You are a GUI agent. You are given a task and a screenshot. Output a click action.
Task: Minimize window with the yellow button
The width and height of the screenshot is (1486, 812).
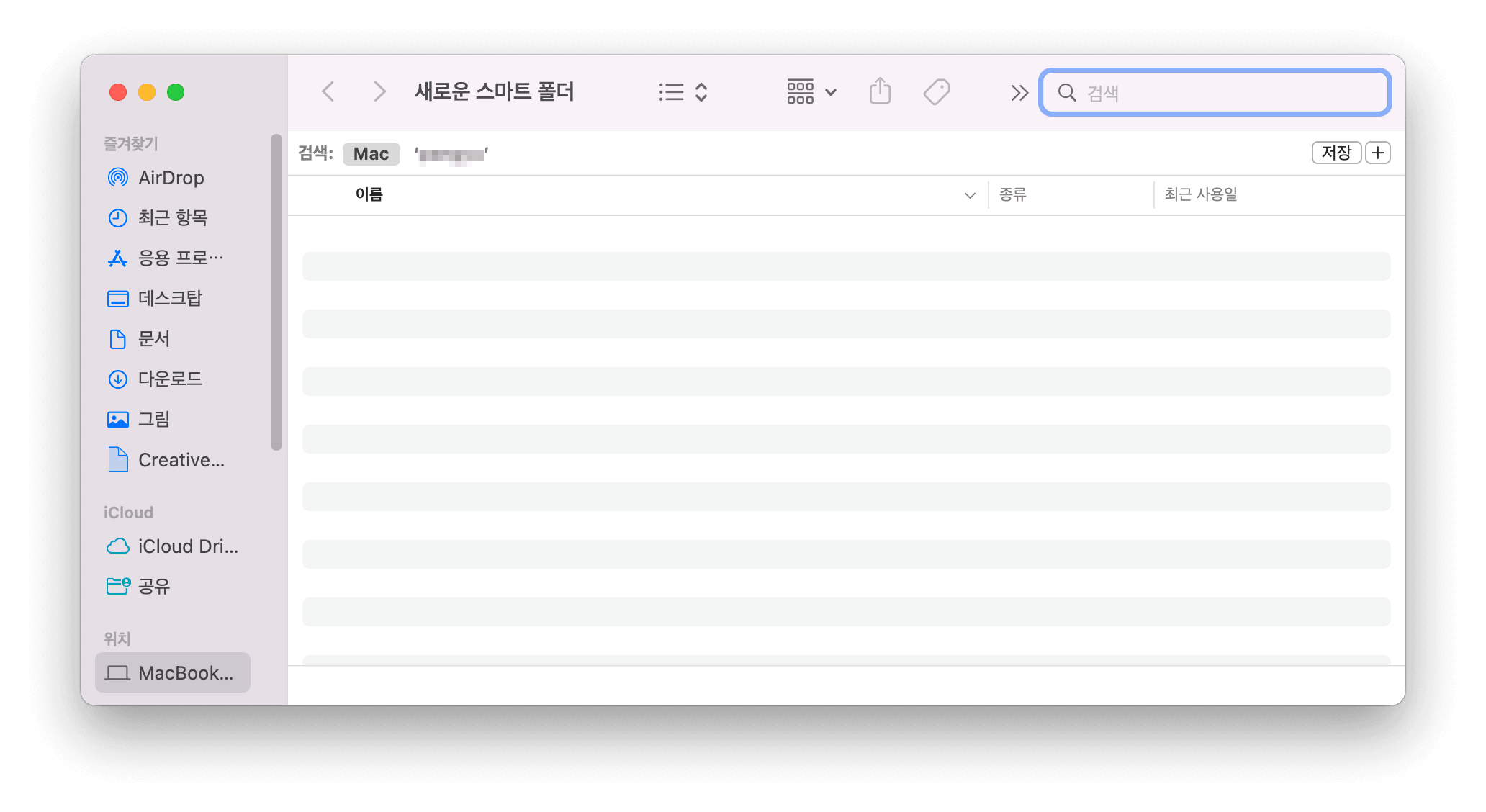coord(147,92)
